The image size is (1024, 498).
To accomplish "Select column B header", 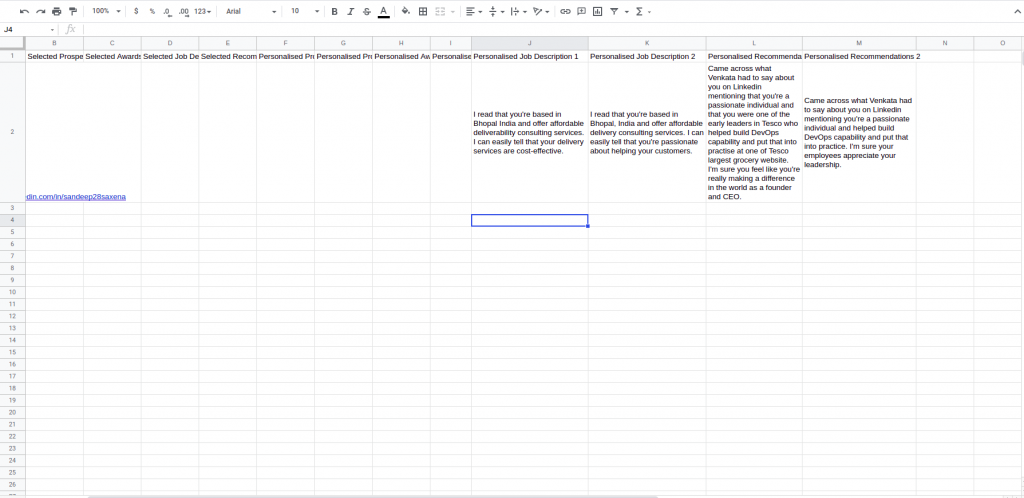I will click(x=54, y=43).
